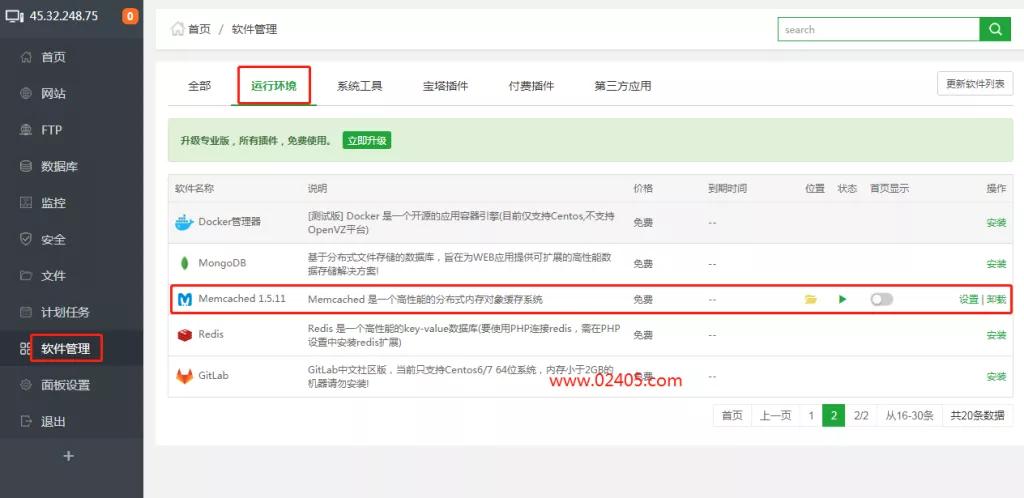The width and height of the screenshot is (1024, 498).
Task: Open the Memcached folder location icon
Action: (x=810, y=299)
